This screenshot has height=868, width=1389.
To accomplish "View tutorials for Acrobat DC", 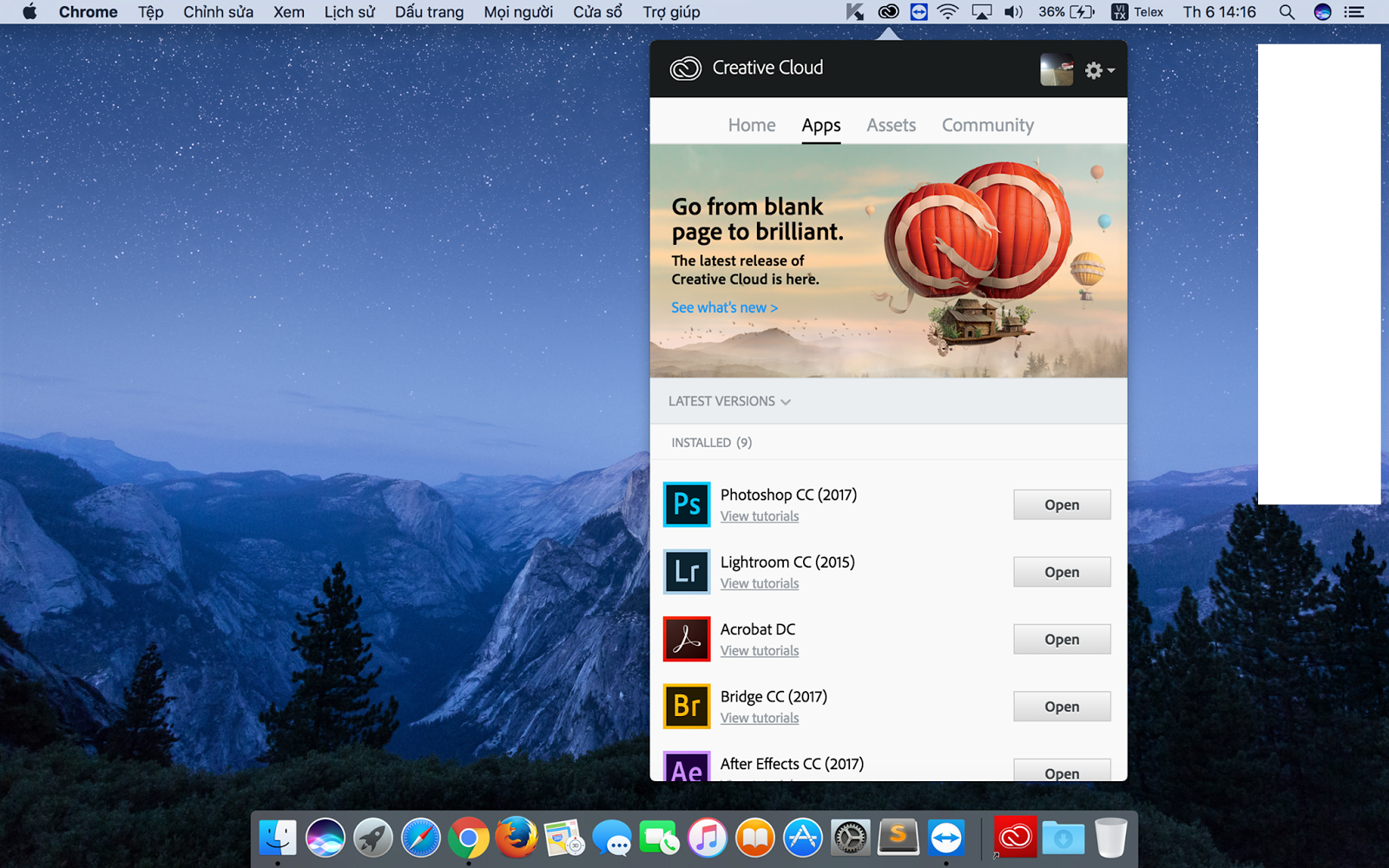I will 760,651.
